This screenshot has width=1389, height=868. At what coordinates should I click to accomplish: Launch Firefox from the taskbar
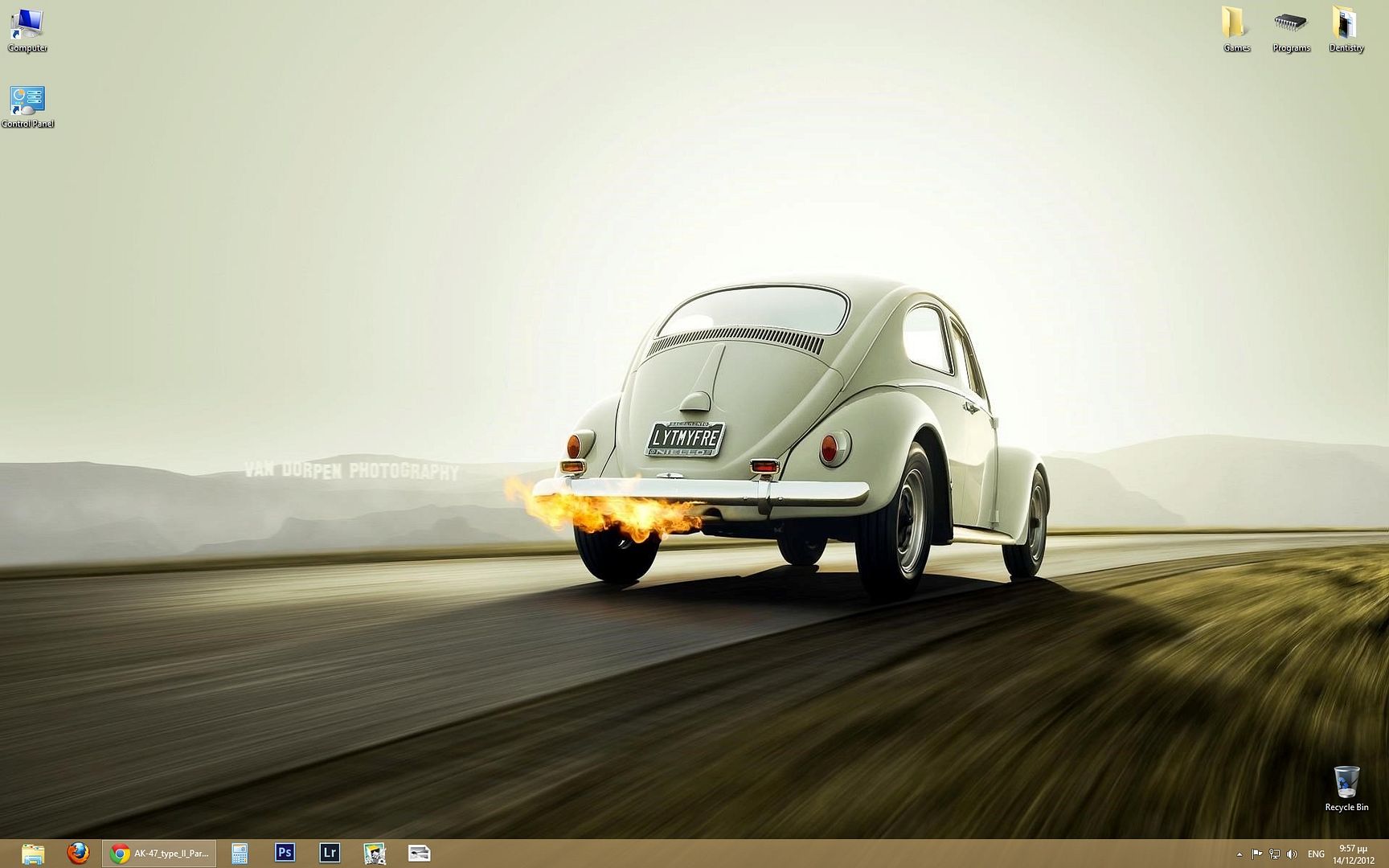coord(78,854)
